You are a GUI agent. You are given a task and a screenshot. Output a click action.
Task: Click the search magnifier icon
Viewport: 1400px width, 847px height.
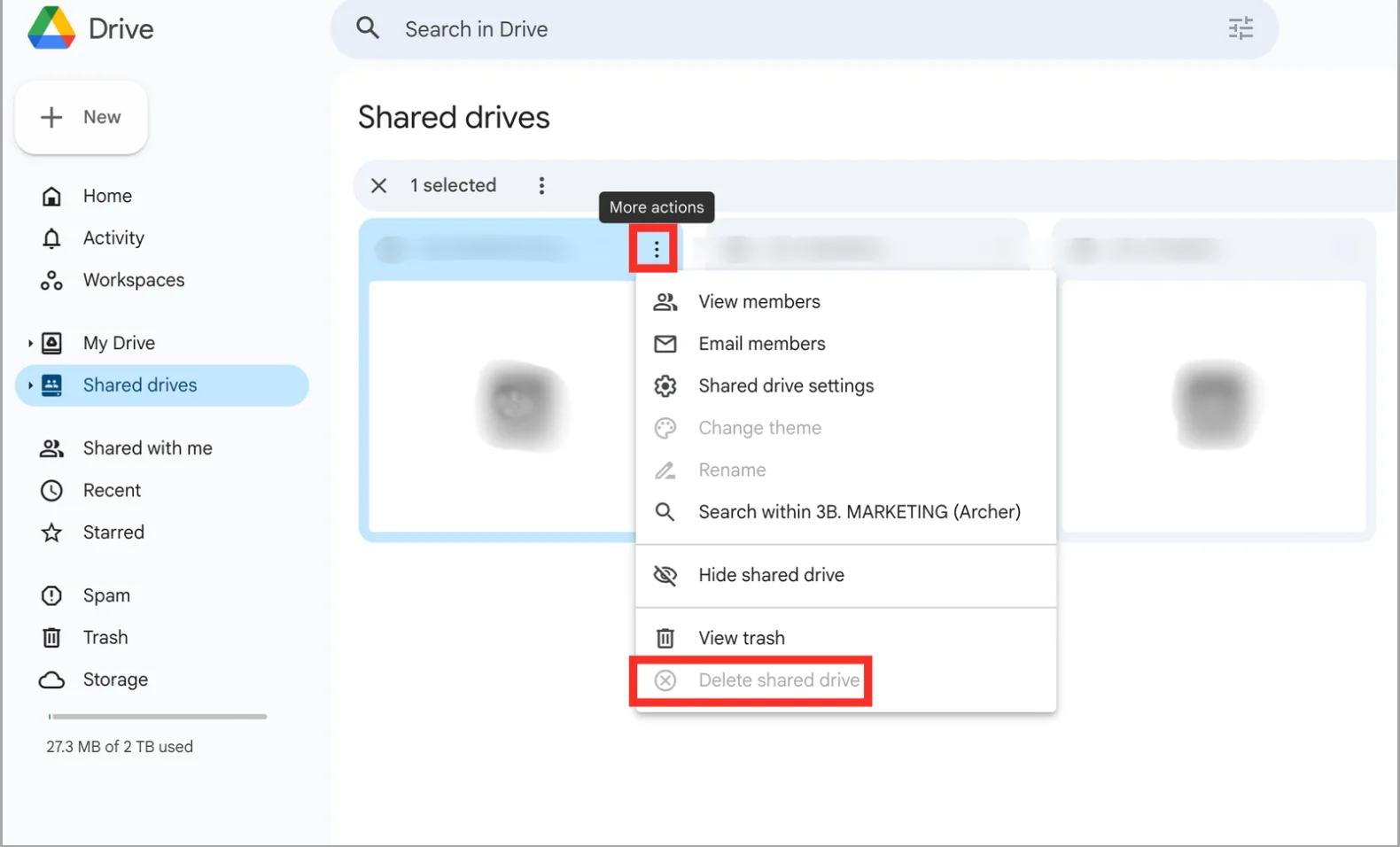pos(368,28)
